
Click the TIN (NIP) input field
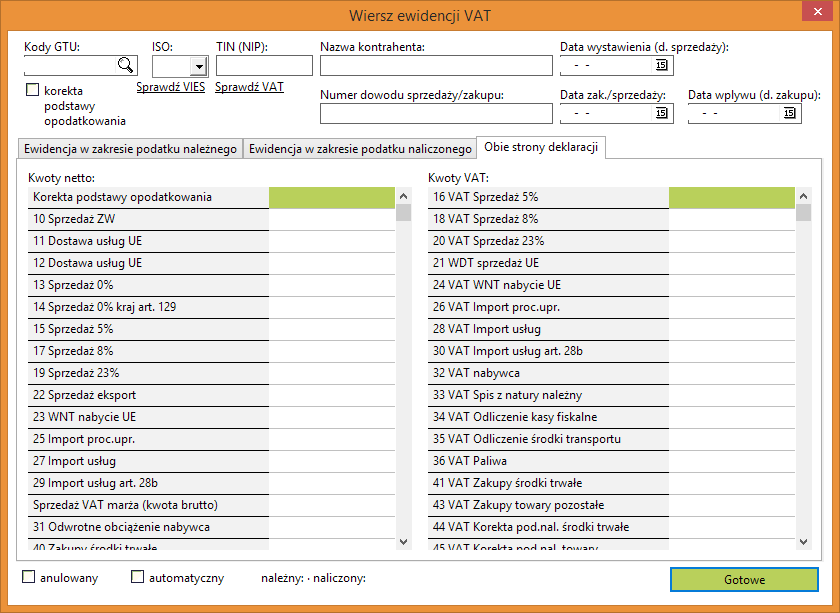click(x=264, y=65)
